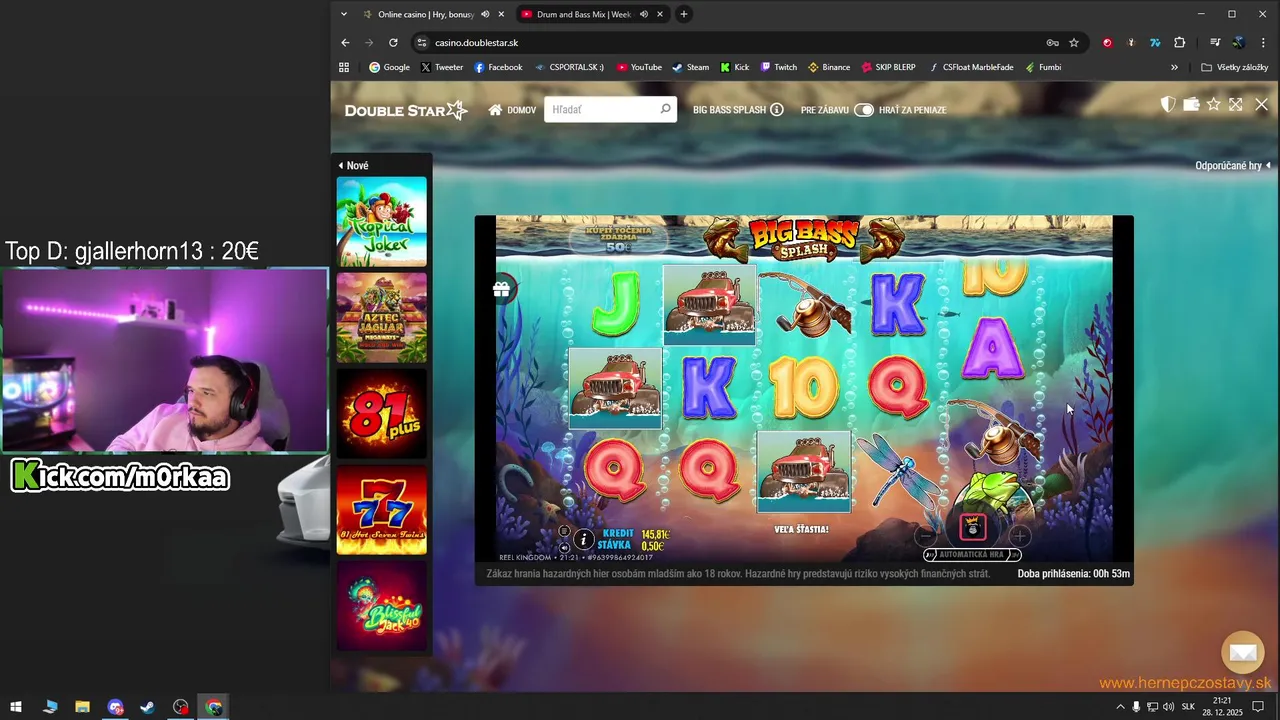Open the Všetky záložky folder
The height and width of the screenshot is (720, 1280).
[x=1235, y=67]
